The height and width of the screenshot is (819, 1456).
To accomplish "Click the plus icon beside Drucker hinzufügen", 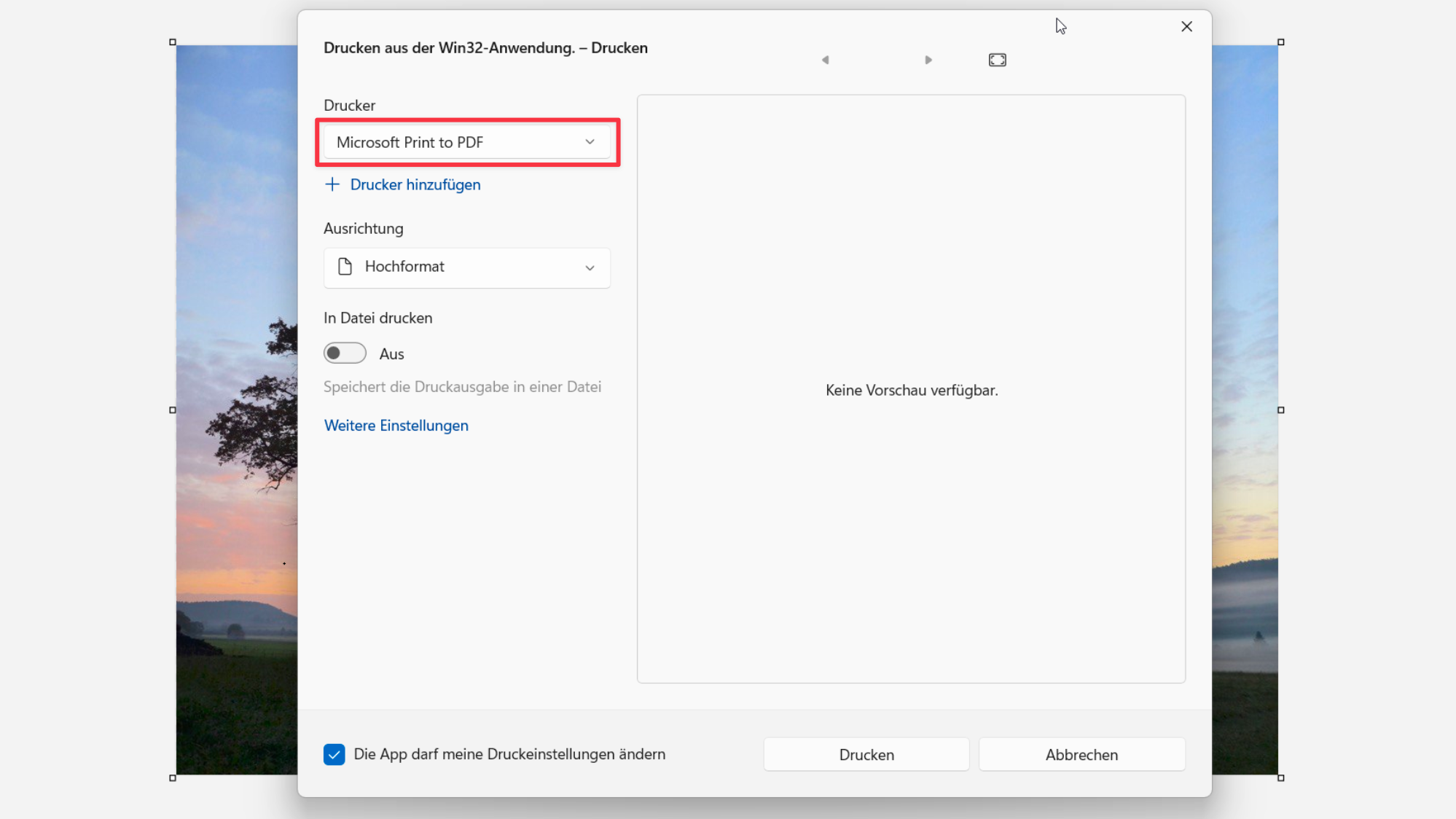I will (x=332, y=184).
